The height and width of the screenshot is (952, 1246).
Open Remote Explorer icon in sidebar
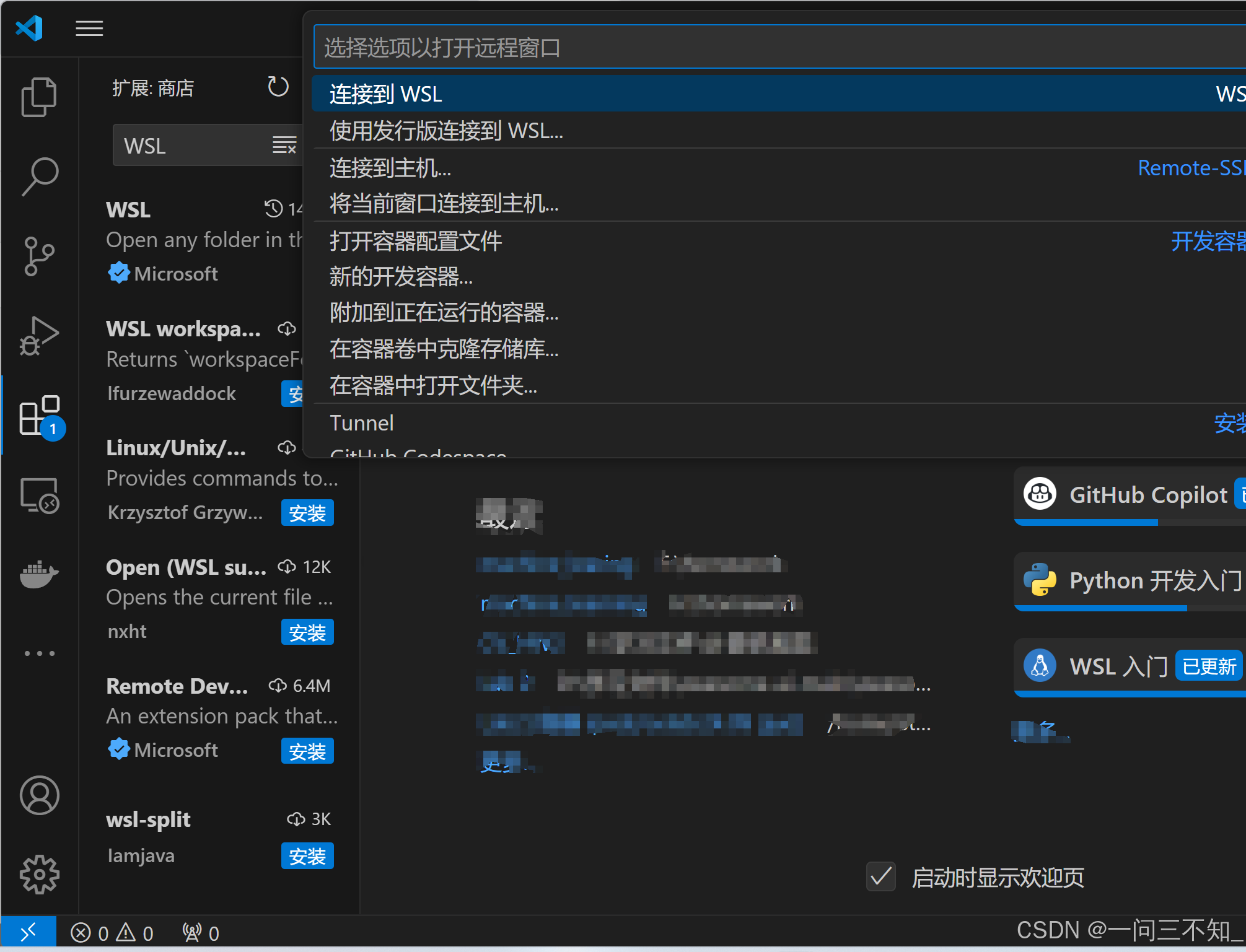coord(39,495)
